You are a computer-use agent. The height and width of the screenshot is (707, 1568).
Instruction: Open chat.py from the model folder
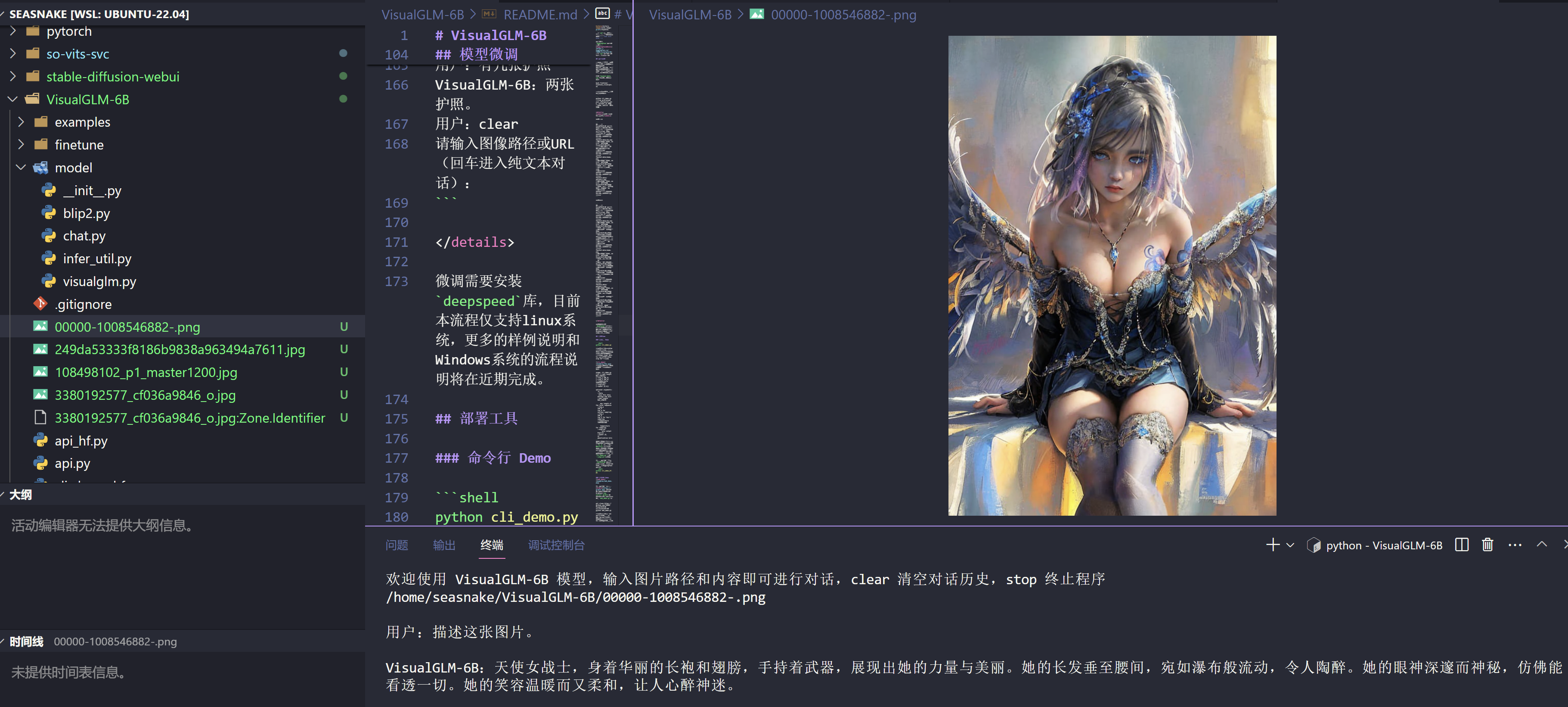[84, 236]
